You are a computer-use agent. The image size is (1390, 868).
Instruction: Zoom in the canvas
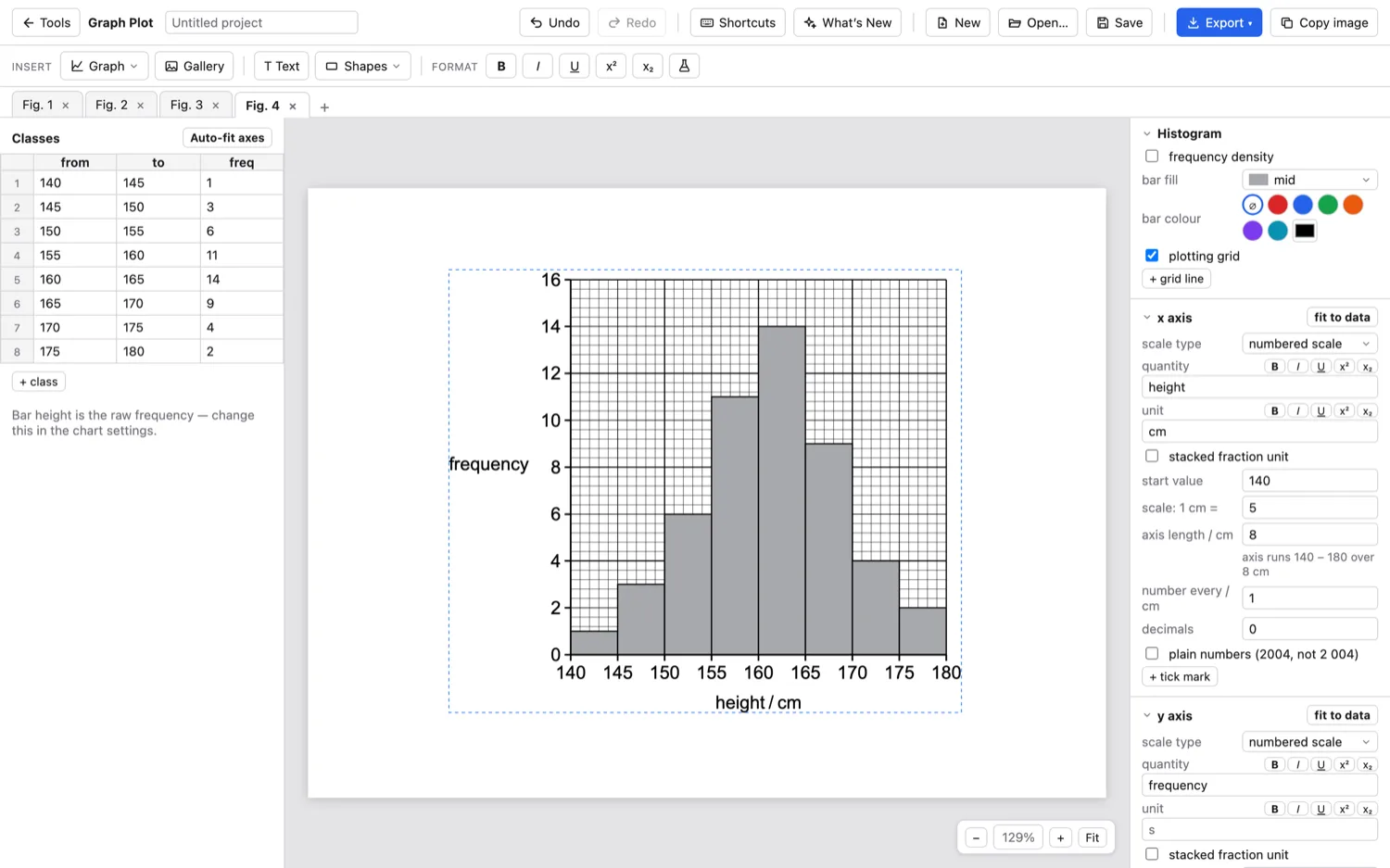pyautogui.click(x=1060, y=837)
